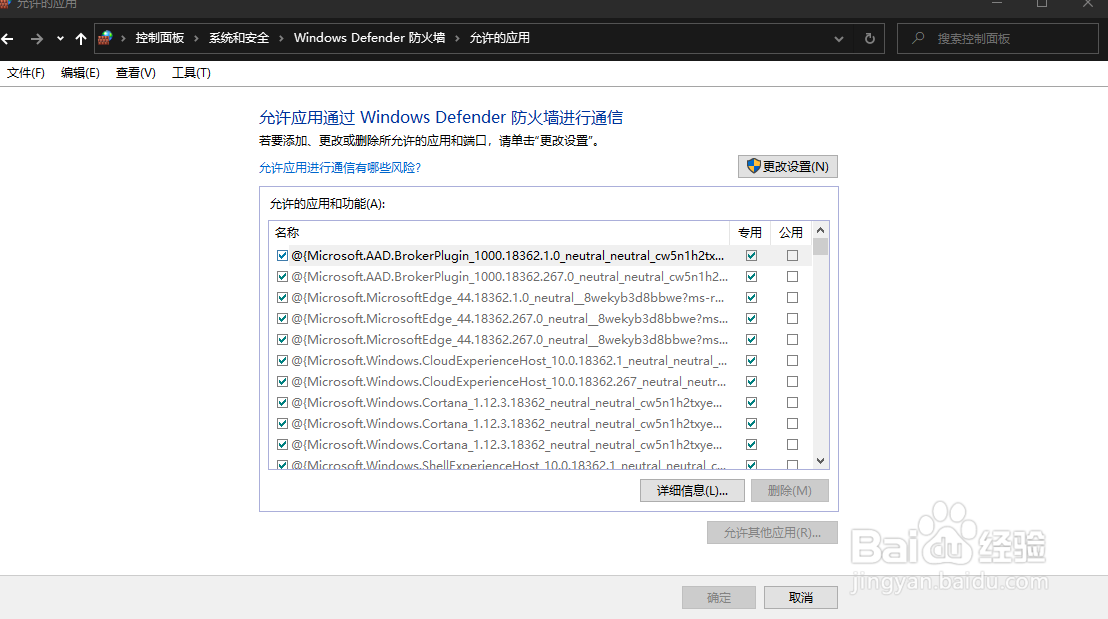Click the Control Panel address bar icon
This screenshot has height=619, width=1108.
pyautogui.click(x=105, y=38)
